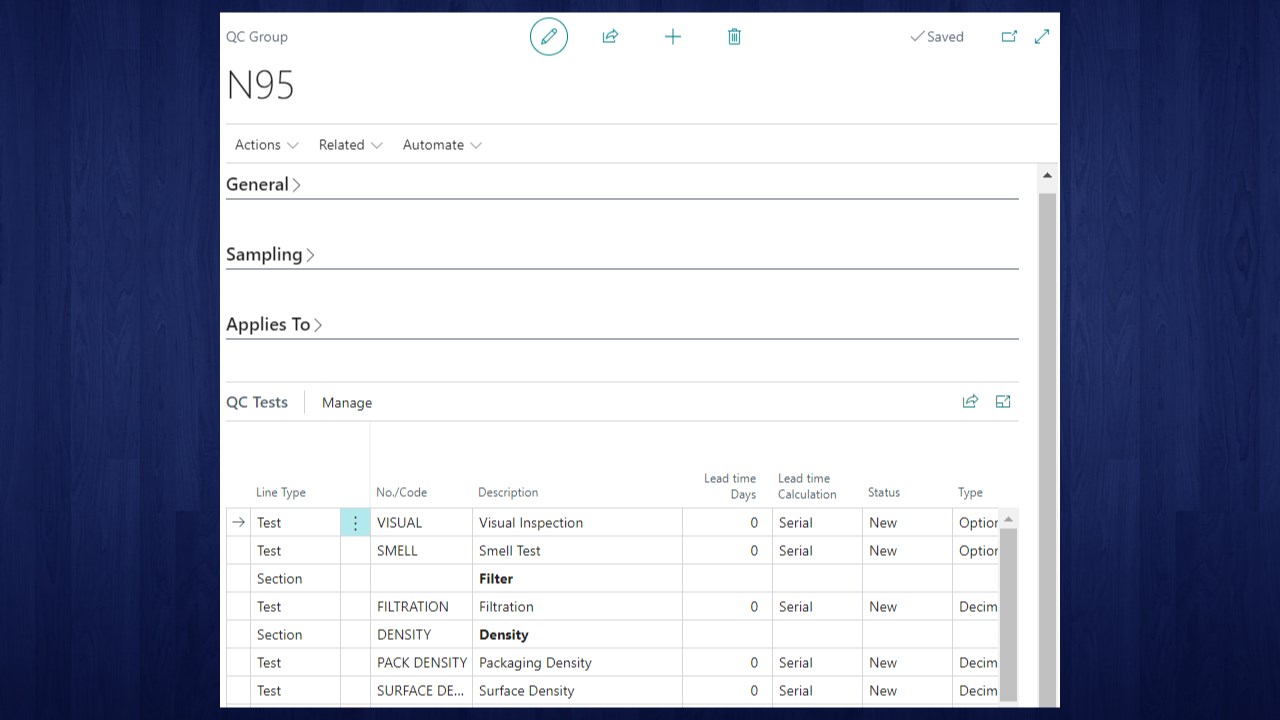The width and height of the screenshot is (1280, 720).
Task: Select the SMELL code cell
Action: coord(421,551)
